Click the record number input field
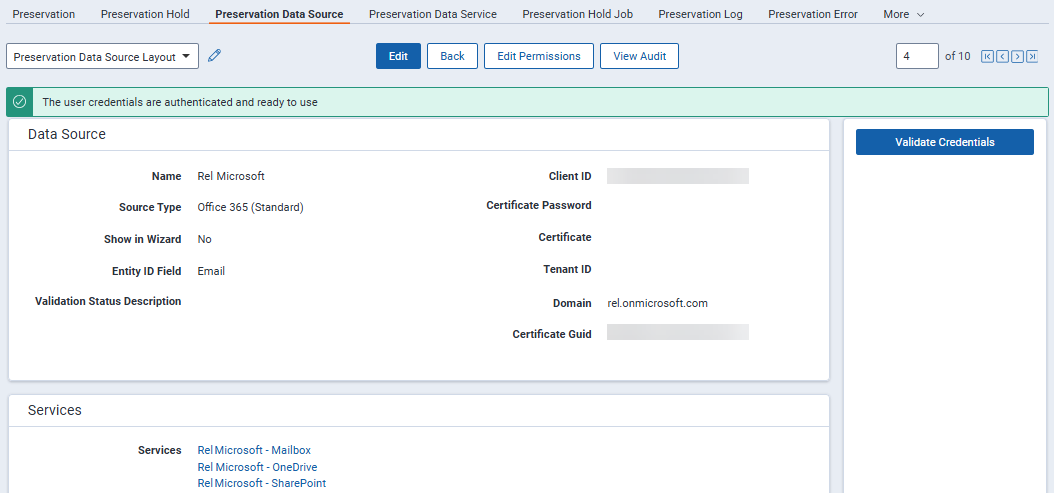The image size is (1054, 493). [x=917, y=56]
